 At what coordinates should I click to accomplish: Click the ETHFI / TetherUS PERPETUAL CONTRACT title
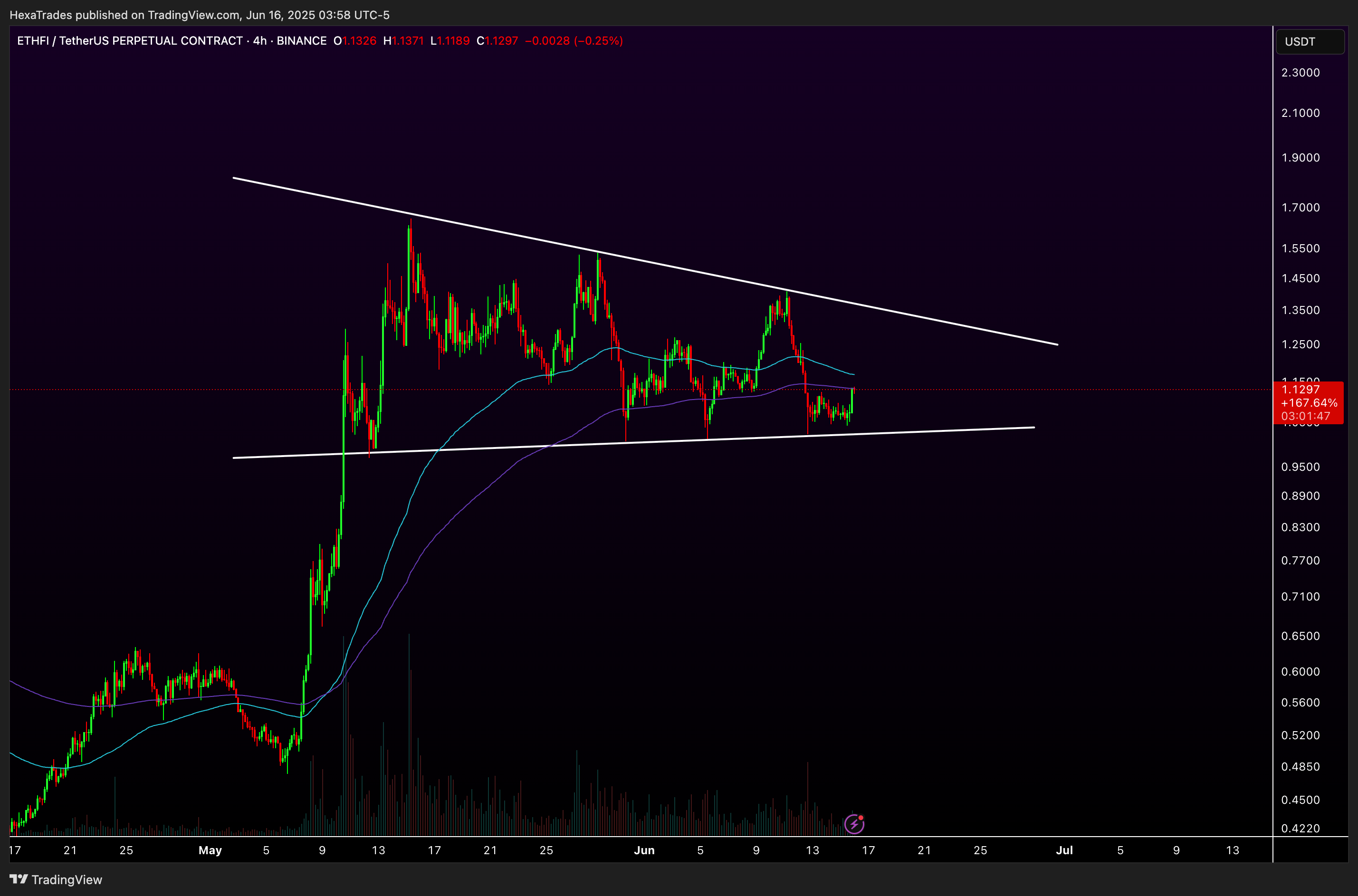(130, 40)
